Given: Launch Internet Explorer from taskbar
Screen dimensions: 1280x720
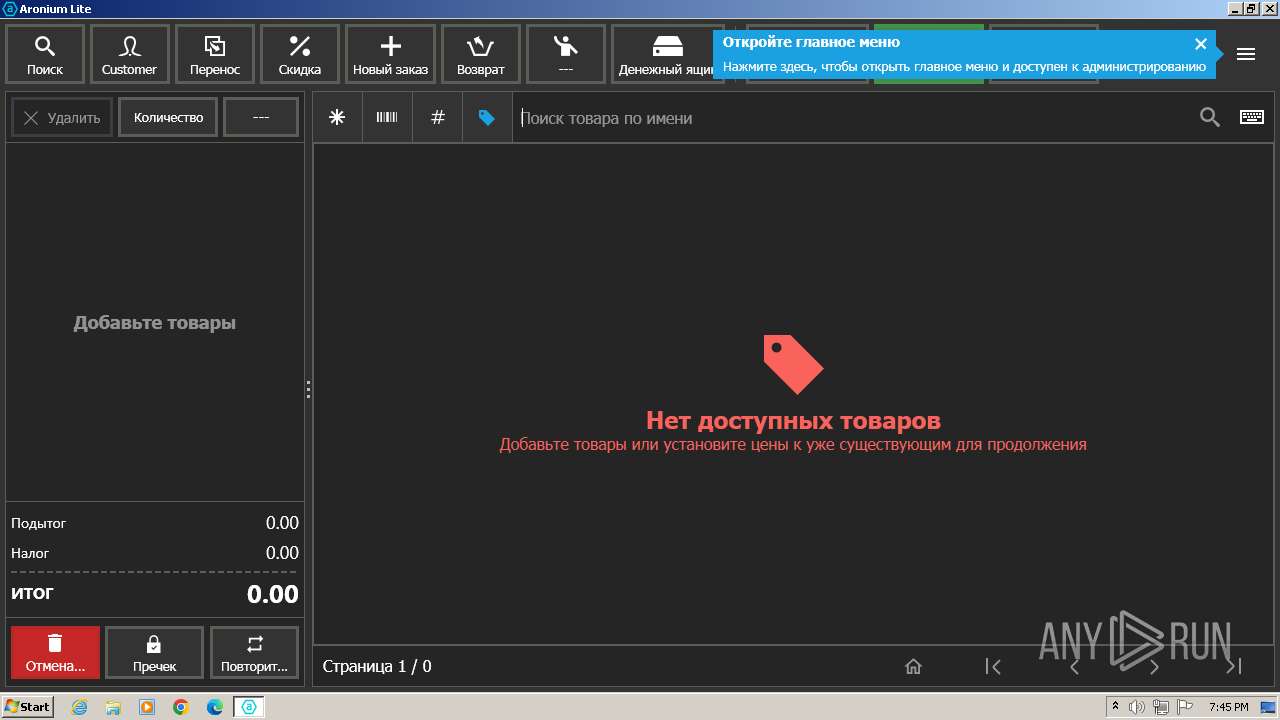Looking at the screenshot, I should [x=79, y=707].
